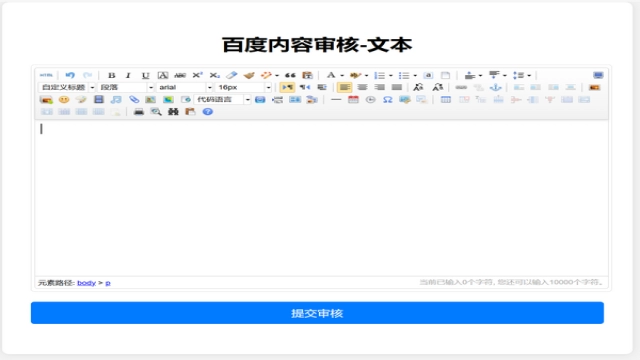
Task: Toggle strikethrough ABC formatting
Action: pos(180,75)
